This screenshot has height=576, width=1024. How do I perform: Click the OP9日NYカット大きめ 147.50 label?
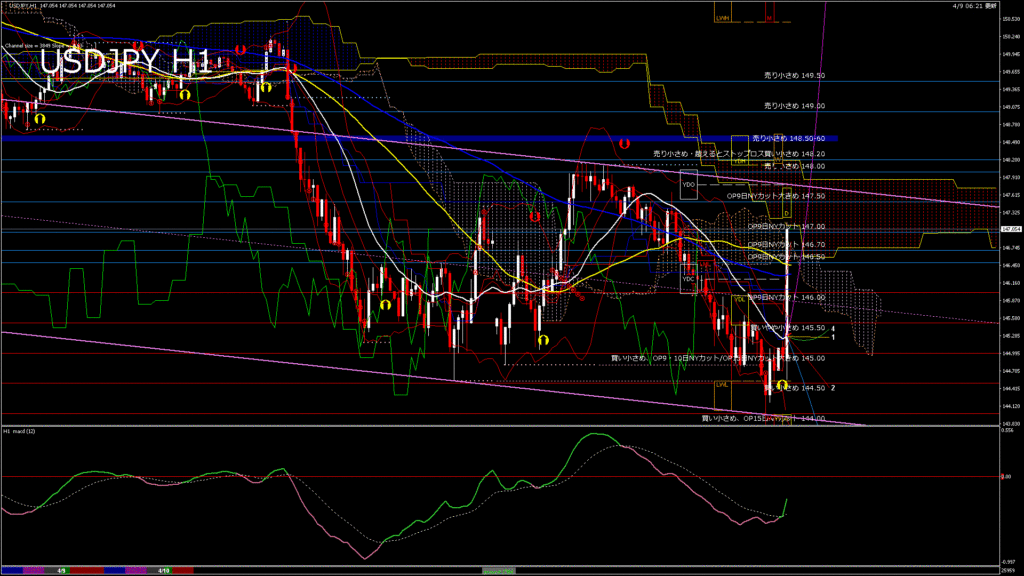[775, 196]
